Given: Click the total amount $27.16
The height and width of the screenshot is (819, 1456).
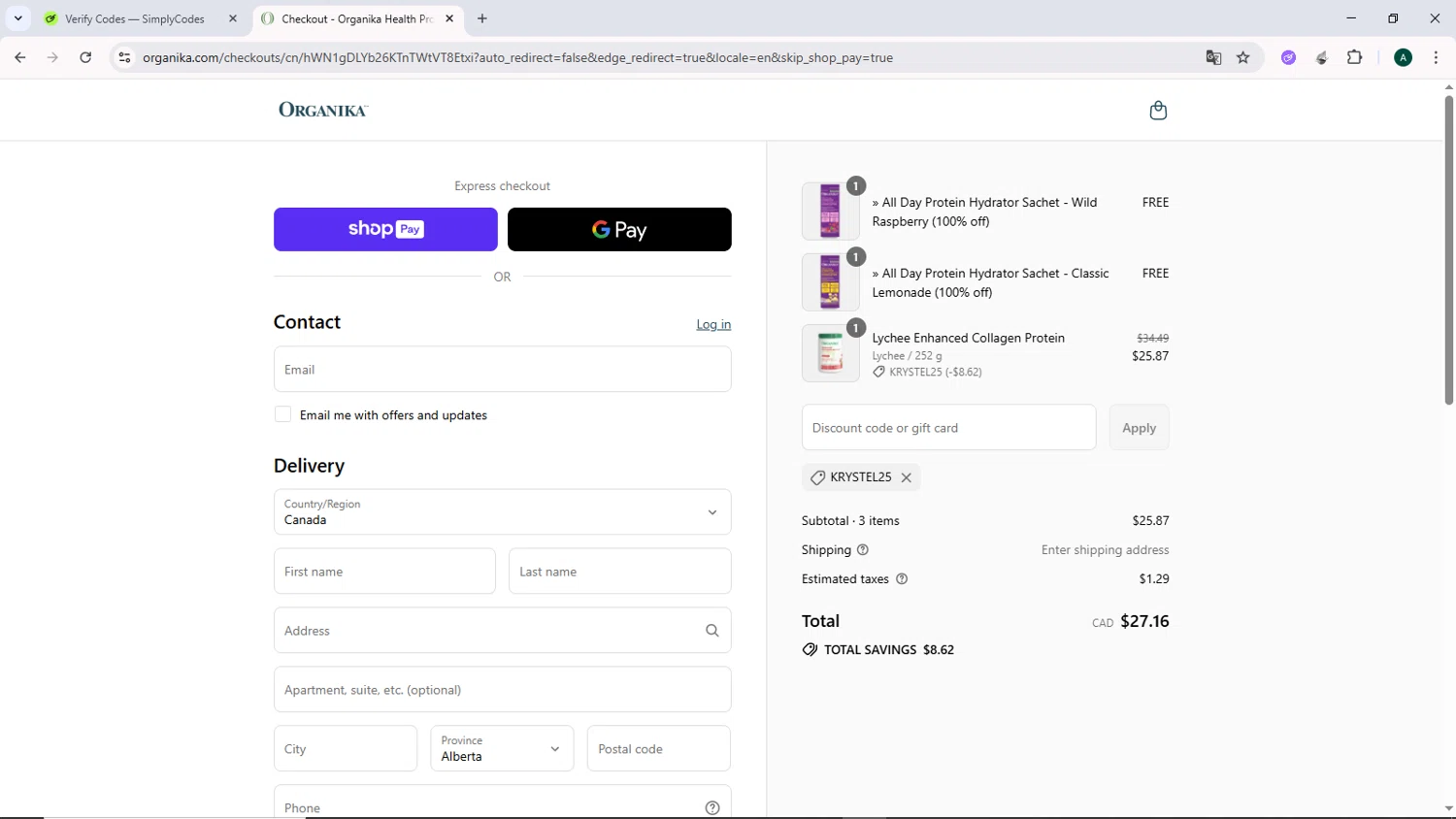Looking at the screenshot, I should 1144,621.
